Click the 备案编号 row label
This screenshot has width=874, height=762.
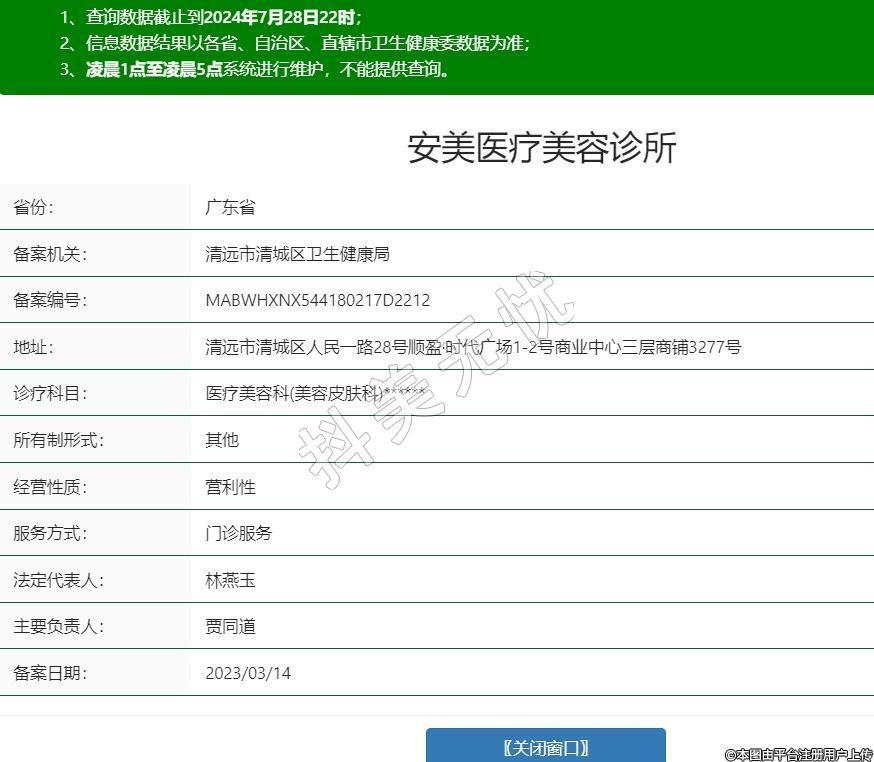point(50,300)
